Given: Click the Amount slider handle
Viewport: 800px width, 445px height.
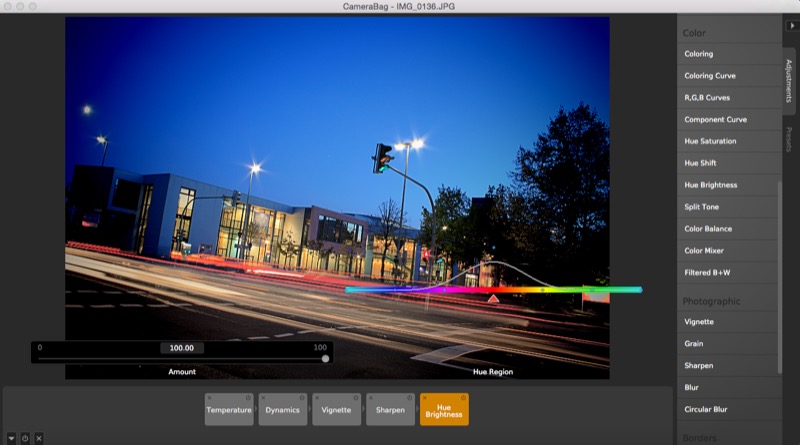Looking at the screenshot, I should 325,358.
